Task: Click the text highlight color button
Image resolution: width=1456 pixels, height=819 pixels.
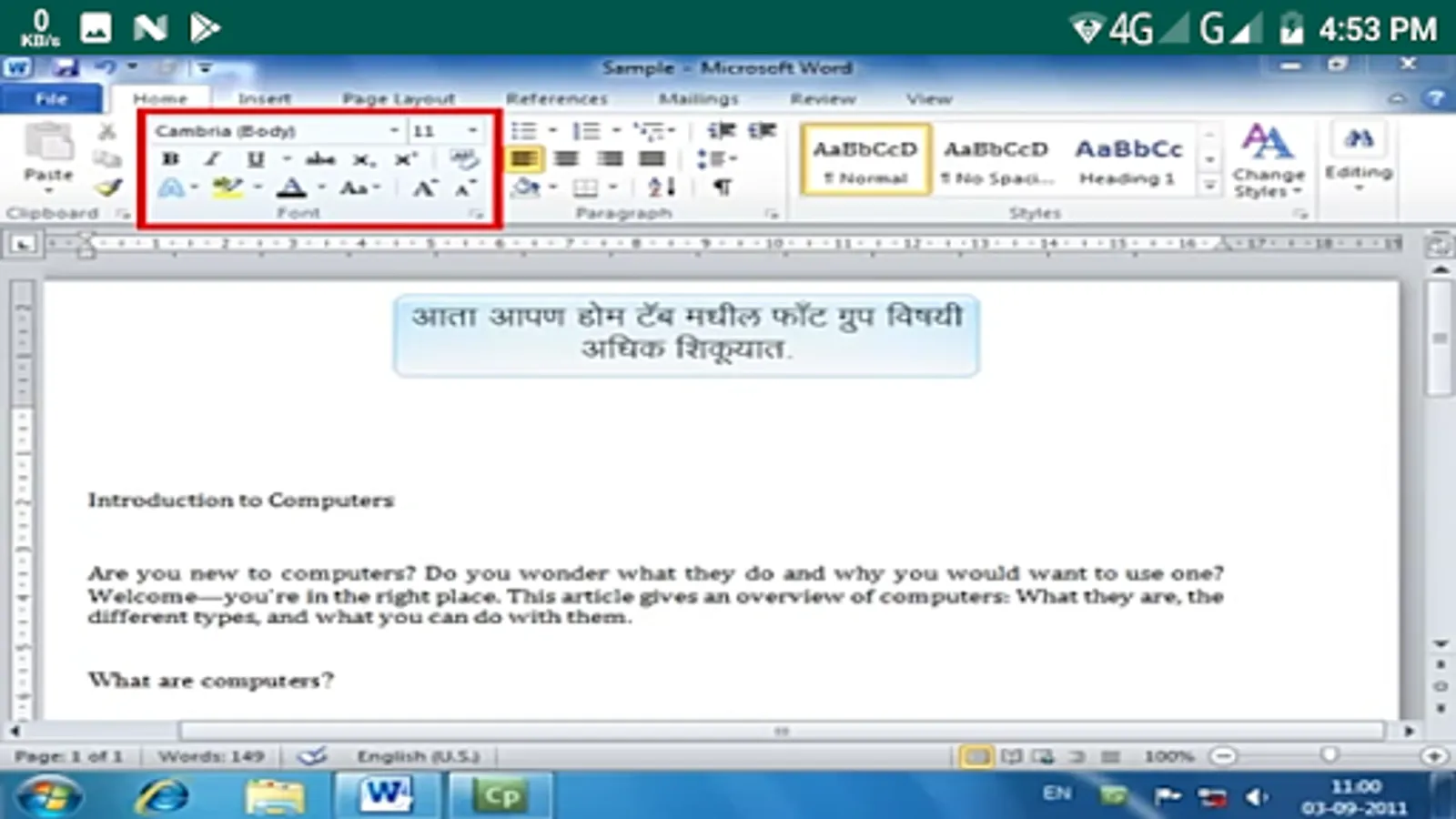Action: pyautogui.click(x=227, y=187)
